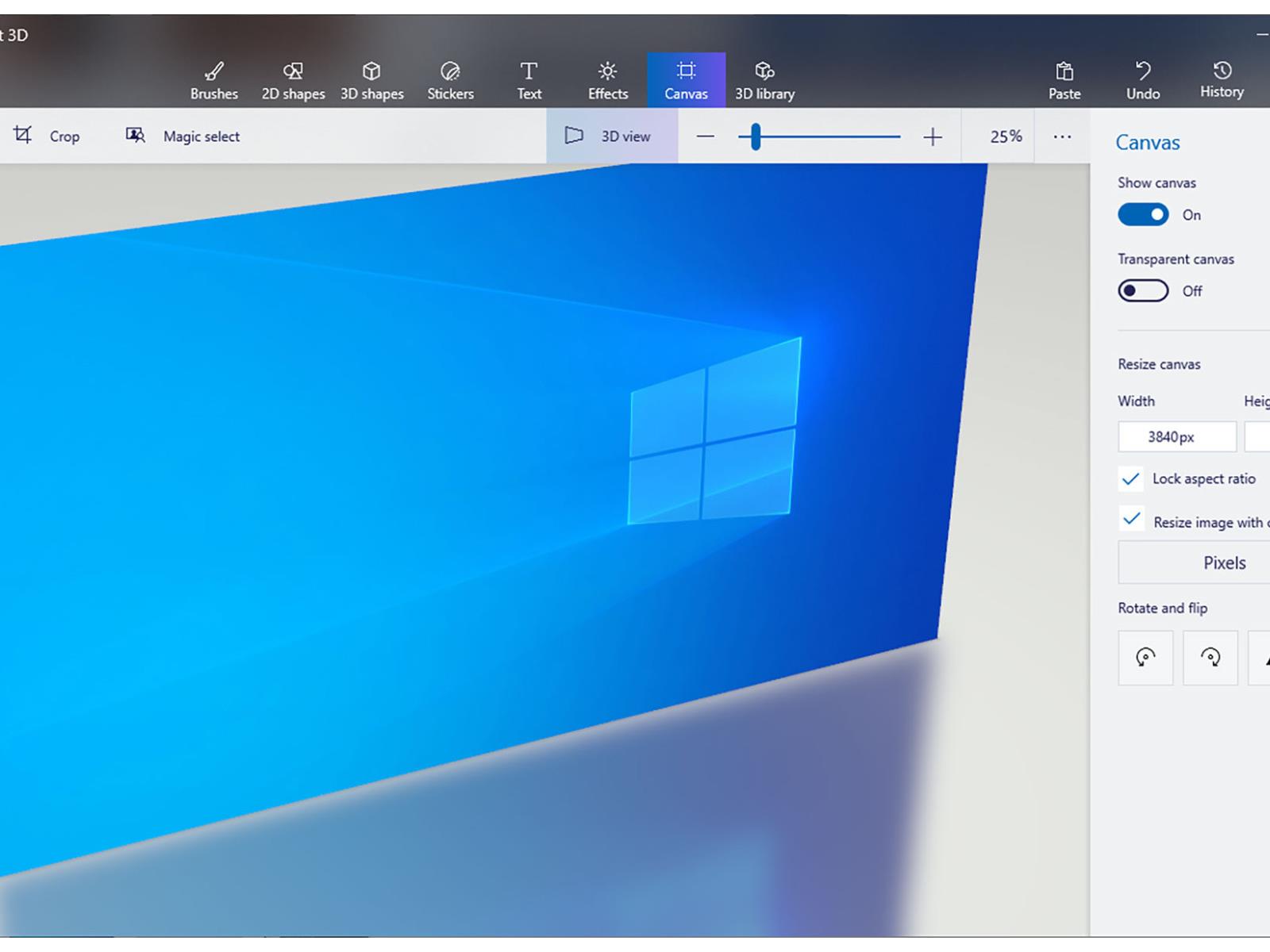Click the 25% zoom percentage field

(x=1006, y=136)
